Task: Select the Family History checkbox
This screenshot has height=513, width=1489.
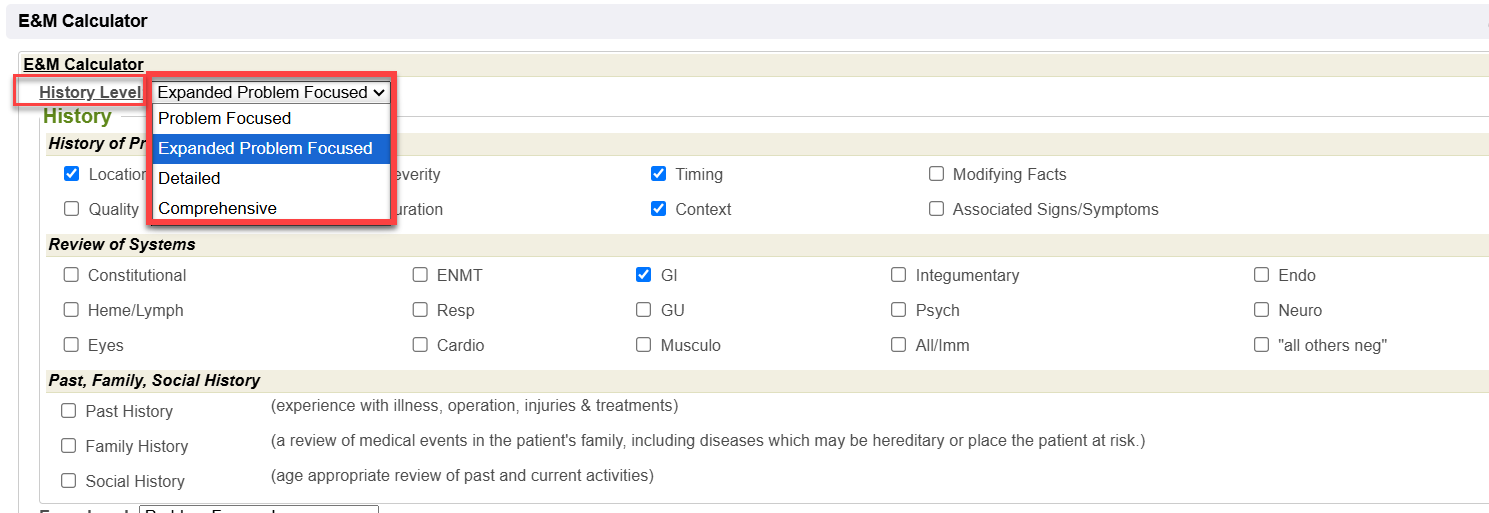Action: pos(69,446)
